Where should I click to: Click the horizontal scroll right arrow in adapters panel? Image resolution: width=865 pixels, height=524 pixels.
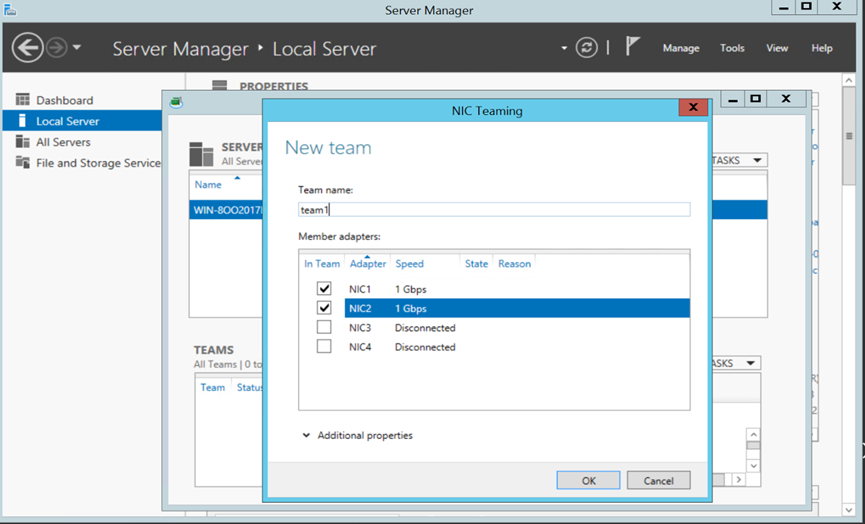(739, 480)
